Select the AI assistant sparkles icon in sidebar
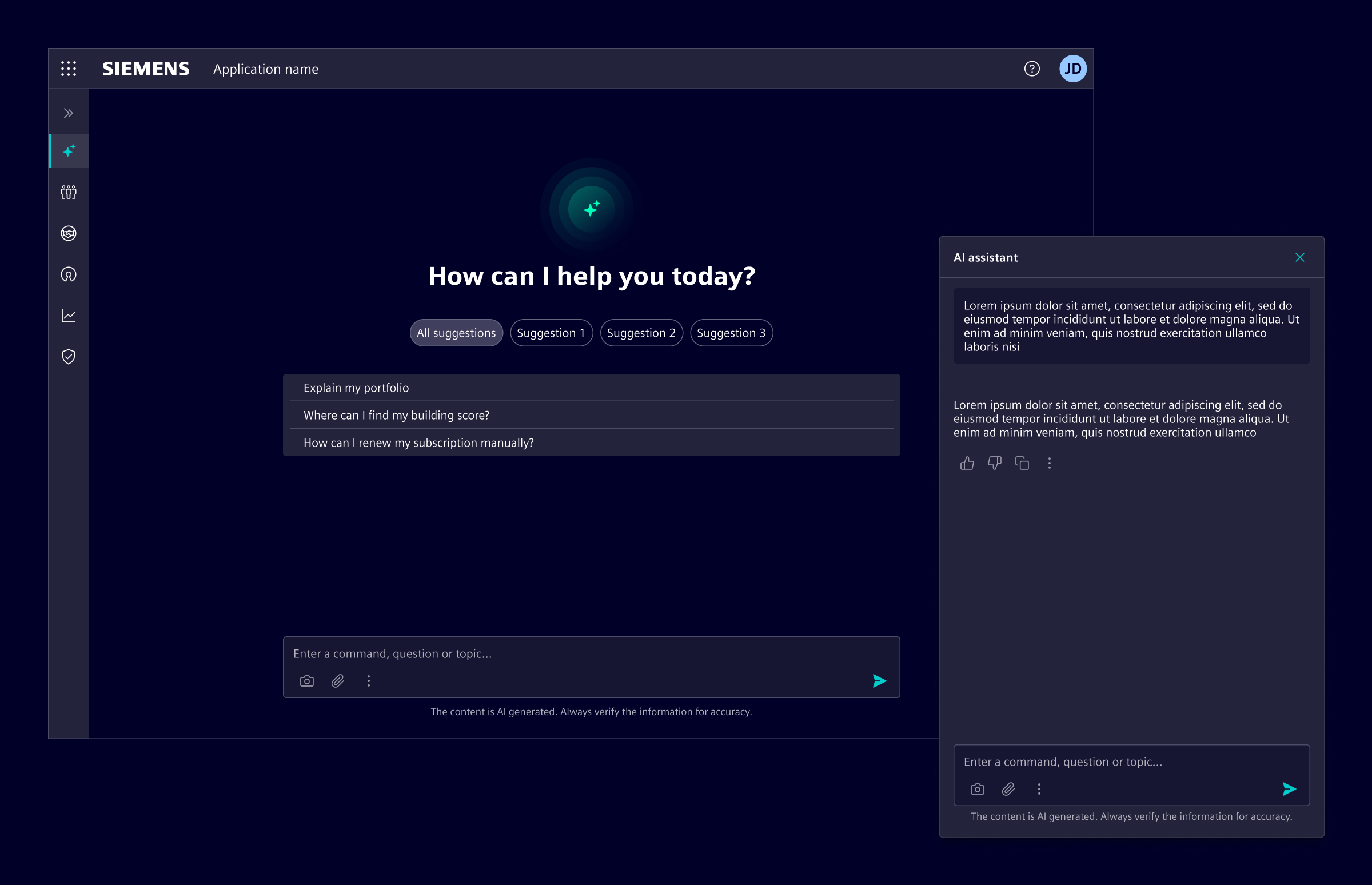 [x=69, y=151]
